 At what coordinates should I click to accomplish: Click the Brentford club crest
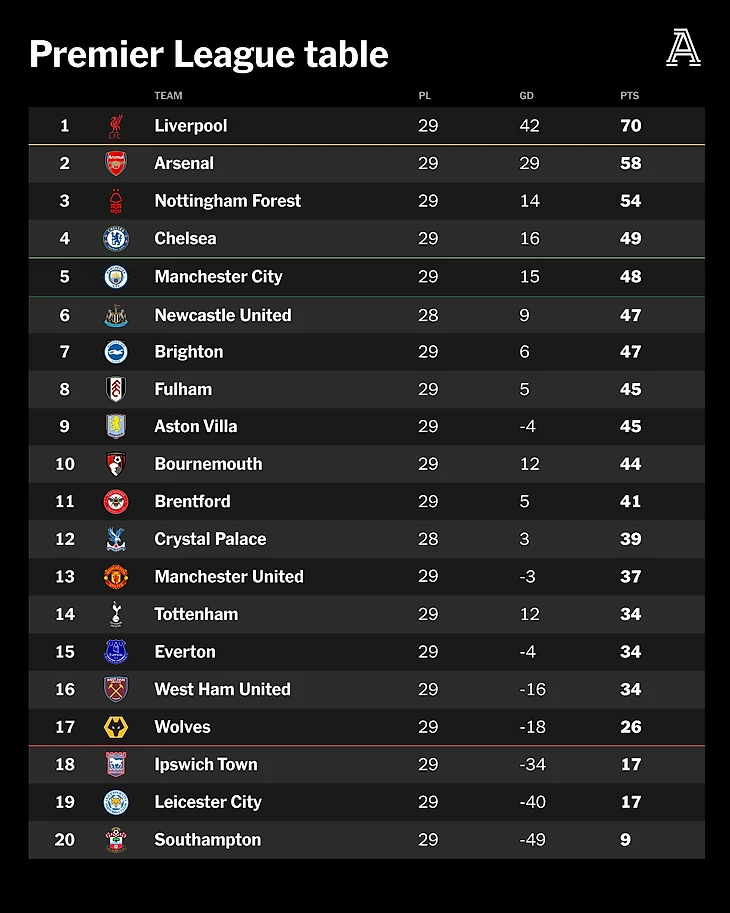tap(116, 502)
